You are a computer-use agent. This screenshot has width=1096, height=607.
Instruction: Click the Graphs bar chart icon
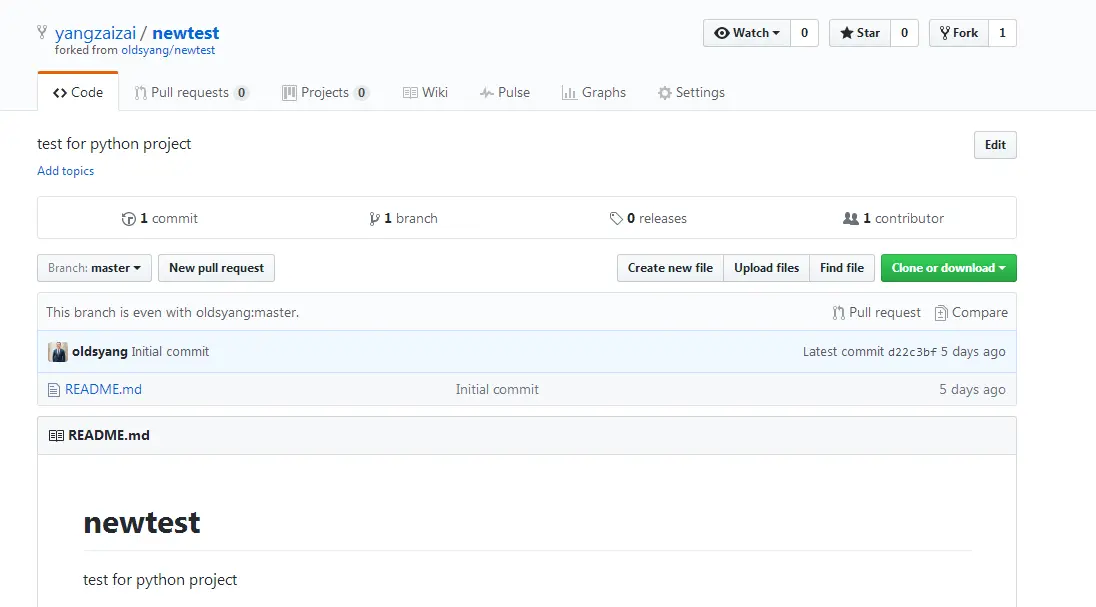coord(569,92)
